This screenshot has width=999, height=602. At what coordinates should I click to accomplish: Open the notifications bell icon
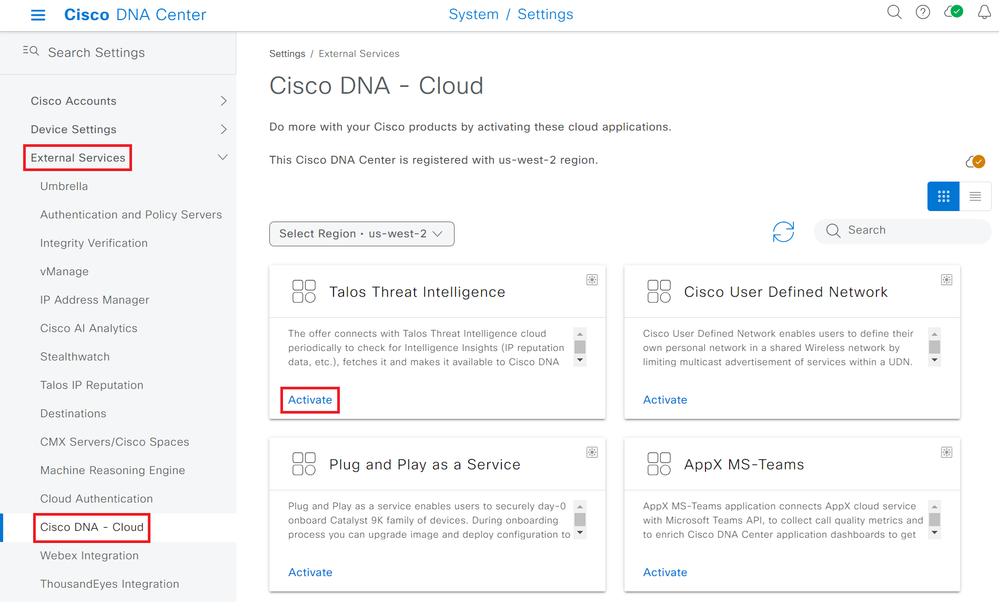[x=984, y=13]
